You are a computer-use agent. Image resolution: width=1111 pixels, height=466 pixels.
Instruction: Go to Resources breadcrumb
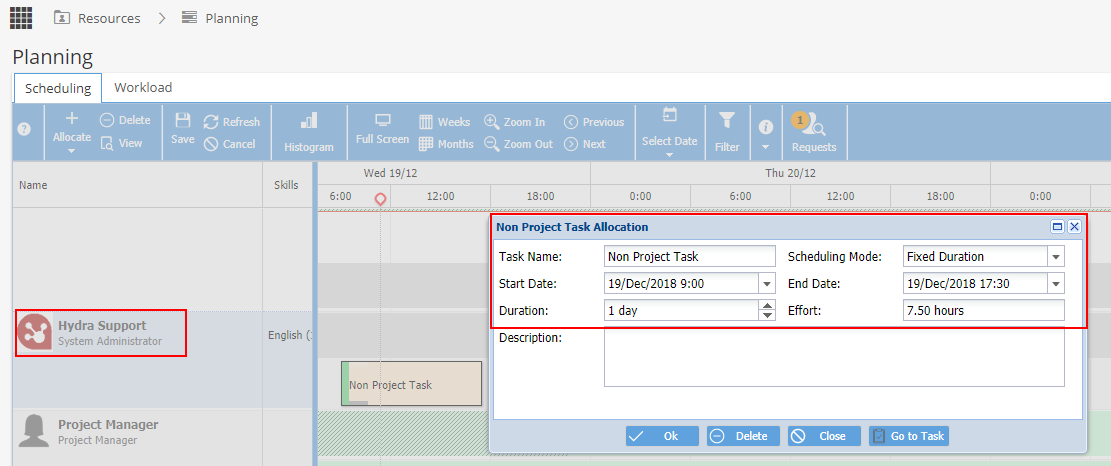pyautogui.click(x=97, y=18)
